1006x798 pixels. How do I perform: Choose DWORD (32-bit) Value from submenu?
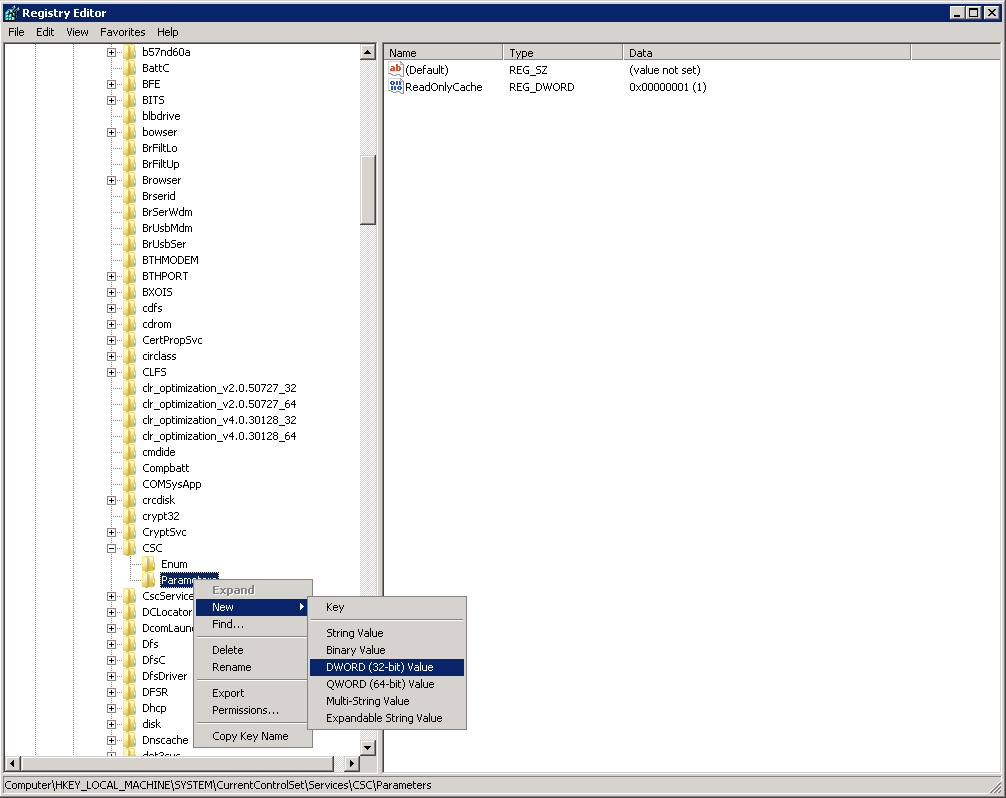click(x=387, y=667)
